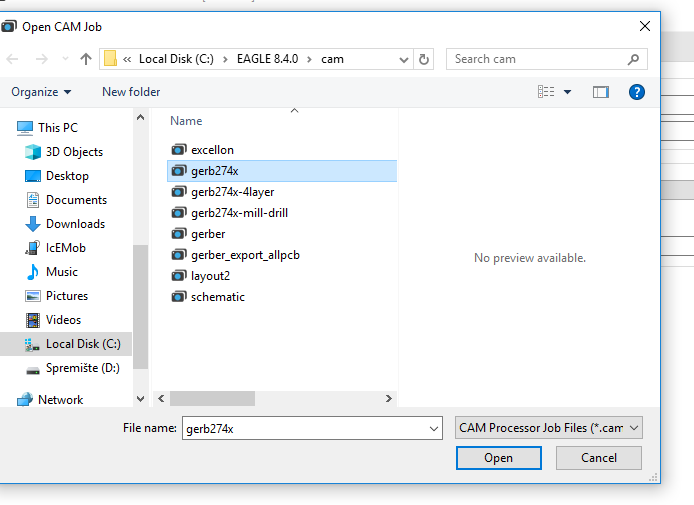
Task: Toggle the preview pane
Action: coord(601,92)
